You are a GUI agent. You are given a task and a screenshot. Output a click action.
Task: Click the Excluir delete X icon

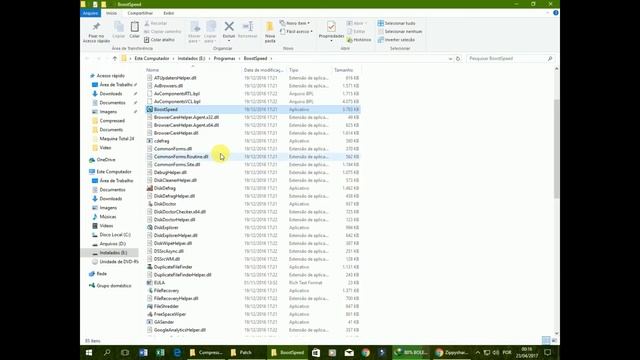click(229, 27)
